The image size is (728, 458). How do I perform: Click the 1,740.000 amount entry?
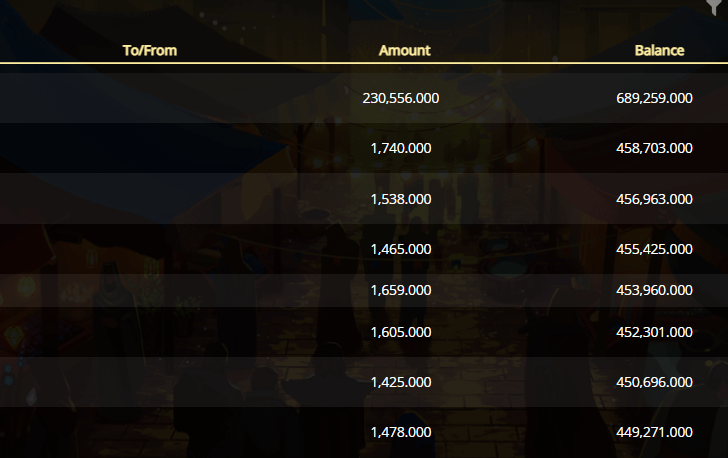click(x=401, y=148)
